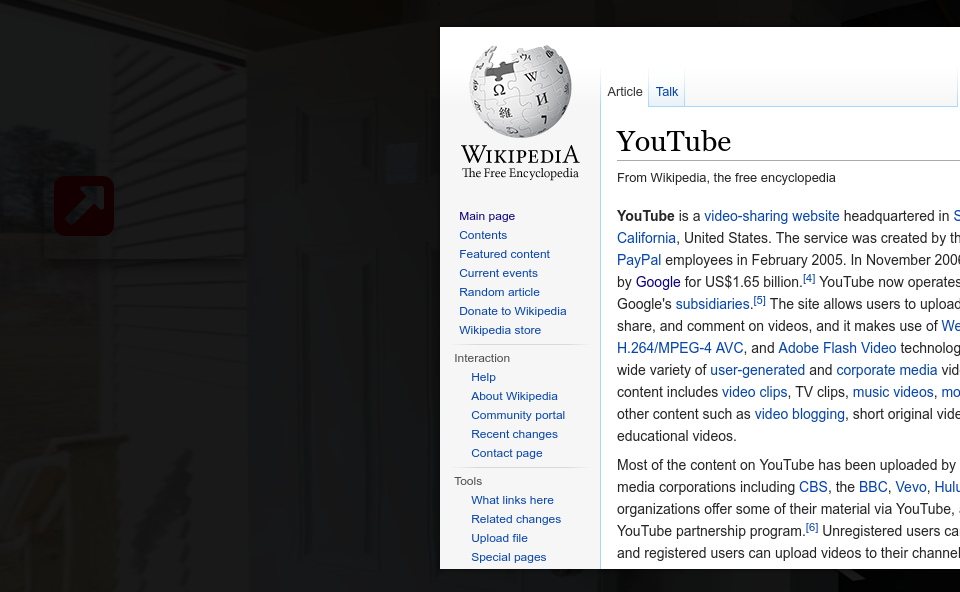960x592 pixels.
Task: Open About Wikipedia
Action: [514, 396]
